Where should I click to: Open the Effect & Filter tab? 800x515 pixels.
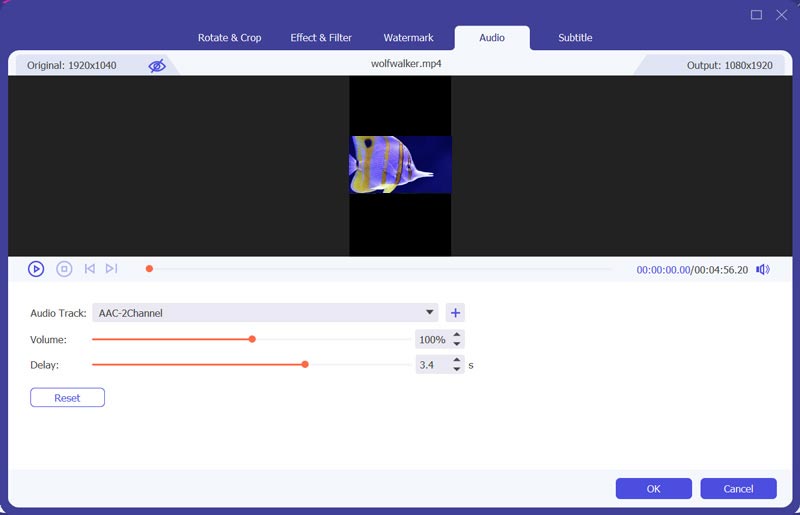(x=321, y=38)
